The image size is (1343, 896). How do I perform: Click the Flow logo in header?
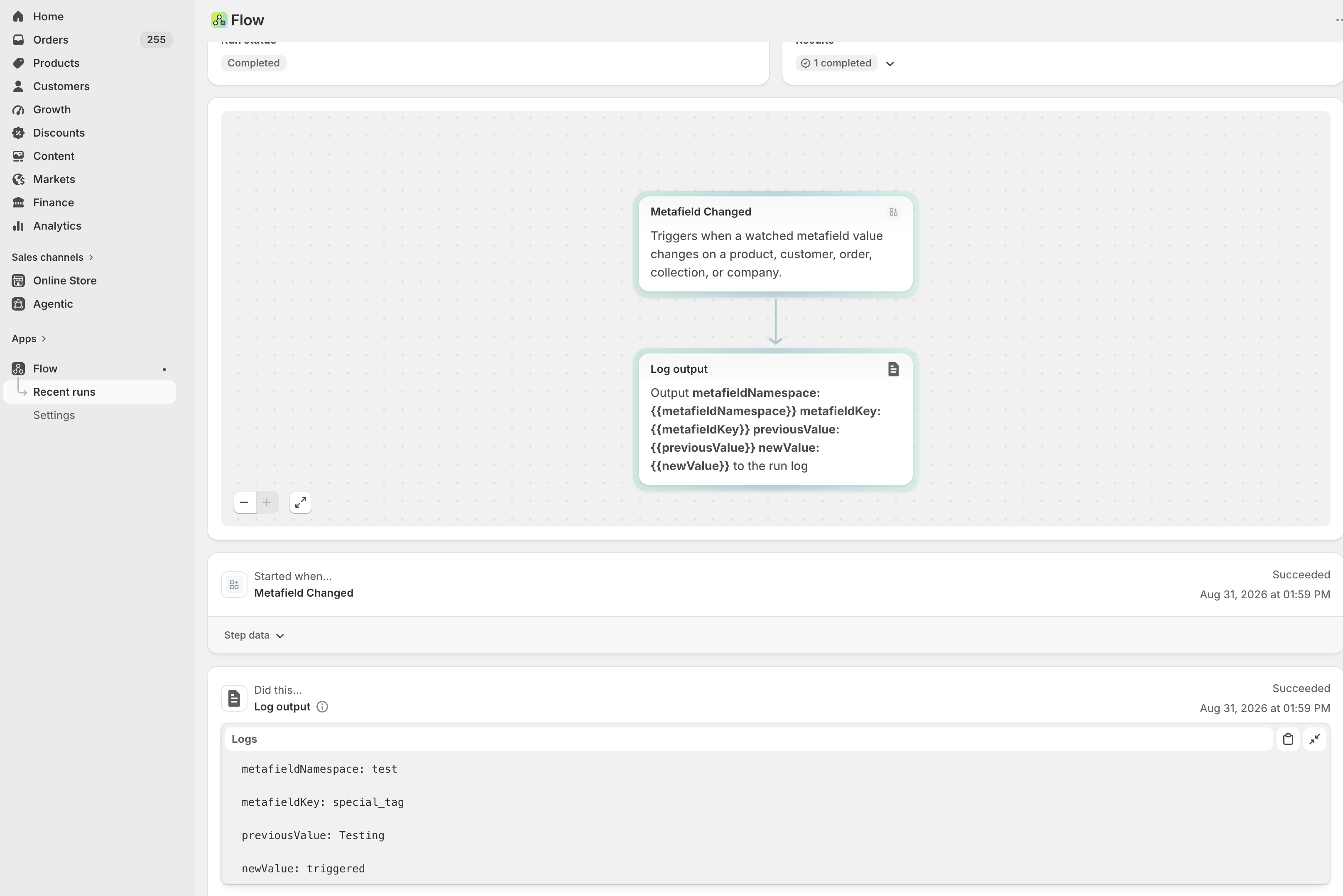click(x=219, y=20)
